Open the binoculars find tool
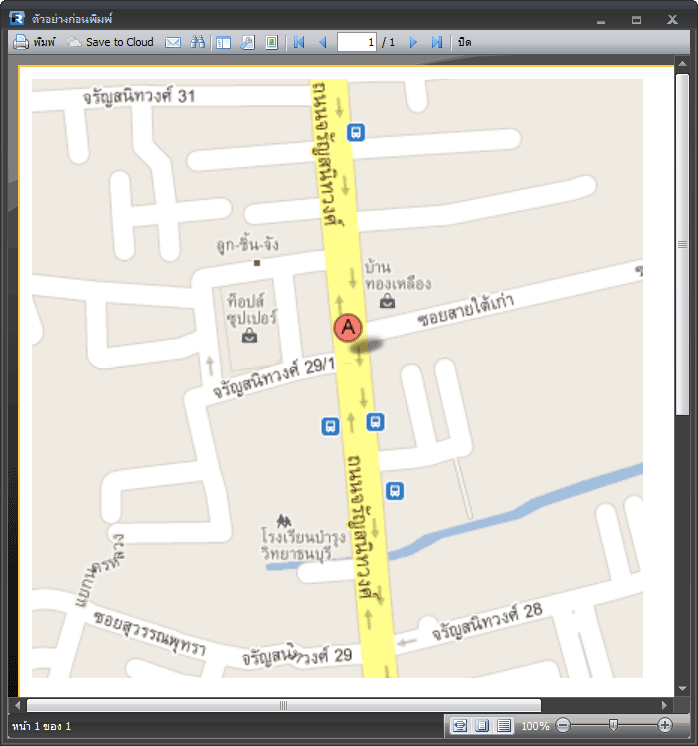 click(x=197, y=42)
